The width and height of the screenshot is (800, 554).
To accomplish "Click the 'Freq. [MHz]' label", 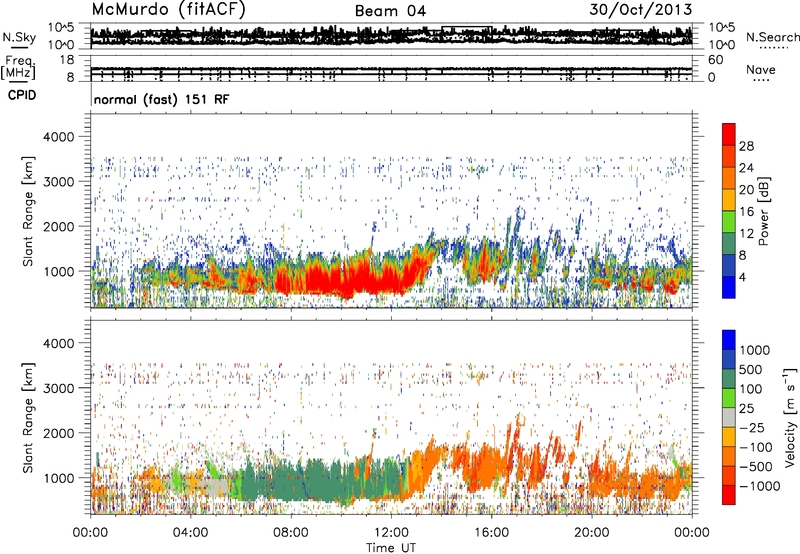I will (18, 67).
